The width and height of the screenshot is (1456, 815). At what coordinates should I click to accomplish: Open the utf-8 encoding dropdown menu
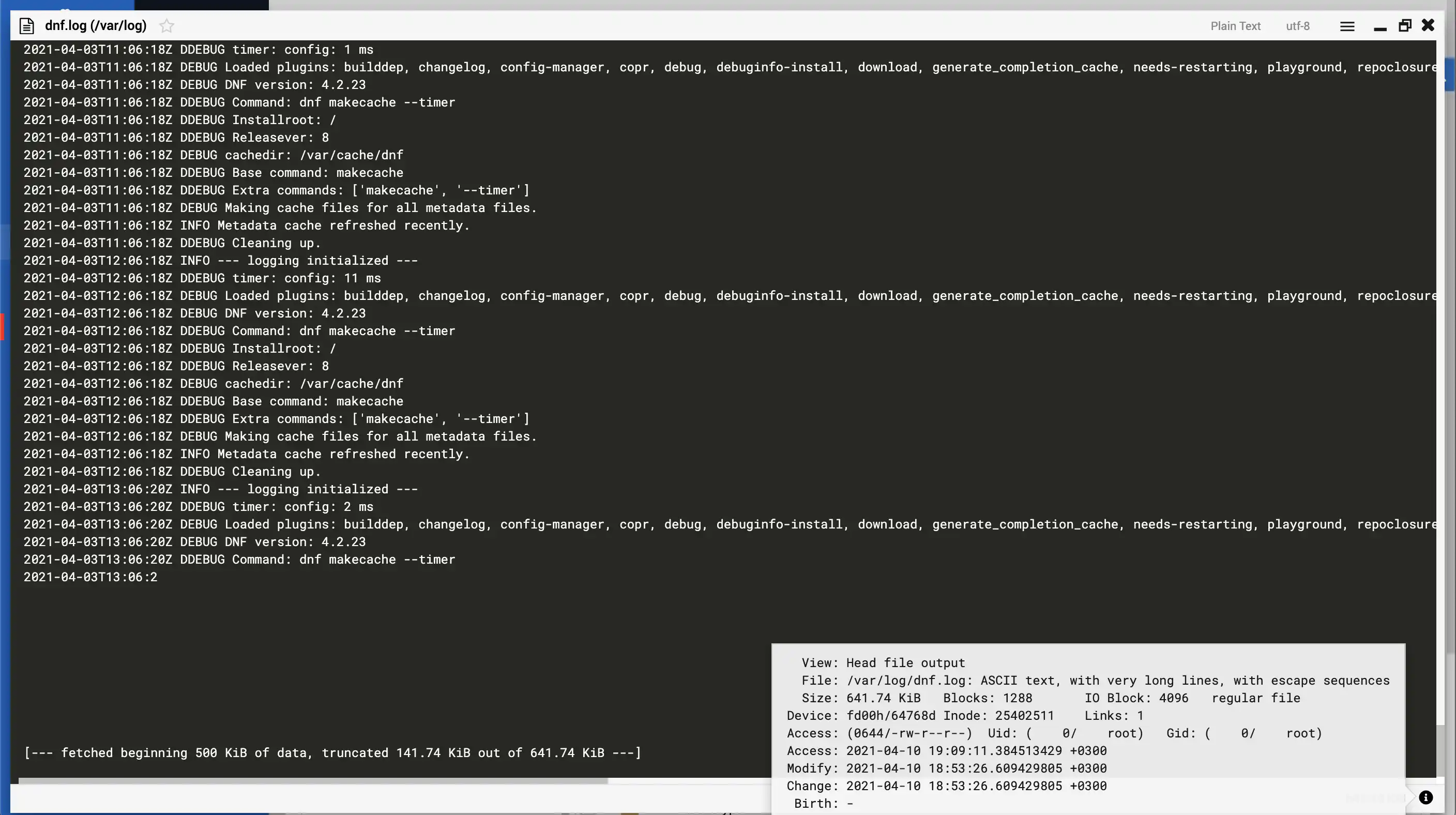click(1297, 25)
